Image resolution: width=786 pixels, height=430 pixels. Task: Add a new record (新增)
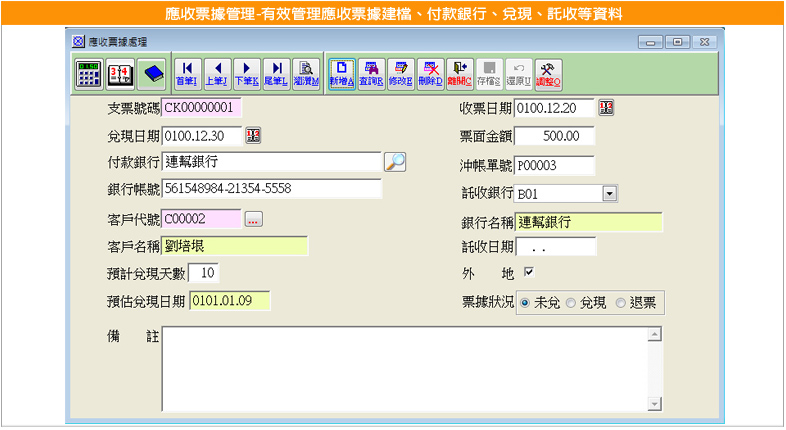342,73
